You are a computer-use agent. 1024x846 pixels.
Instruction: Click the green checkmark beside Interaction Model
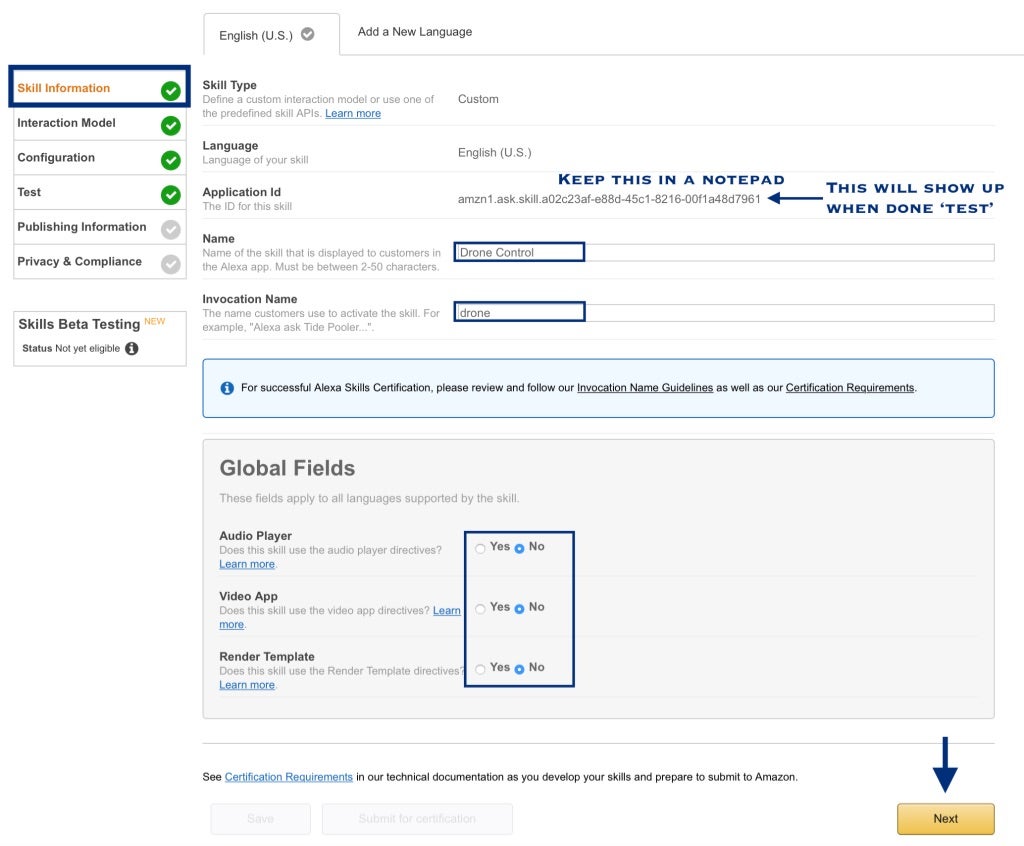[171, 126]
